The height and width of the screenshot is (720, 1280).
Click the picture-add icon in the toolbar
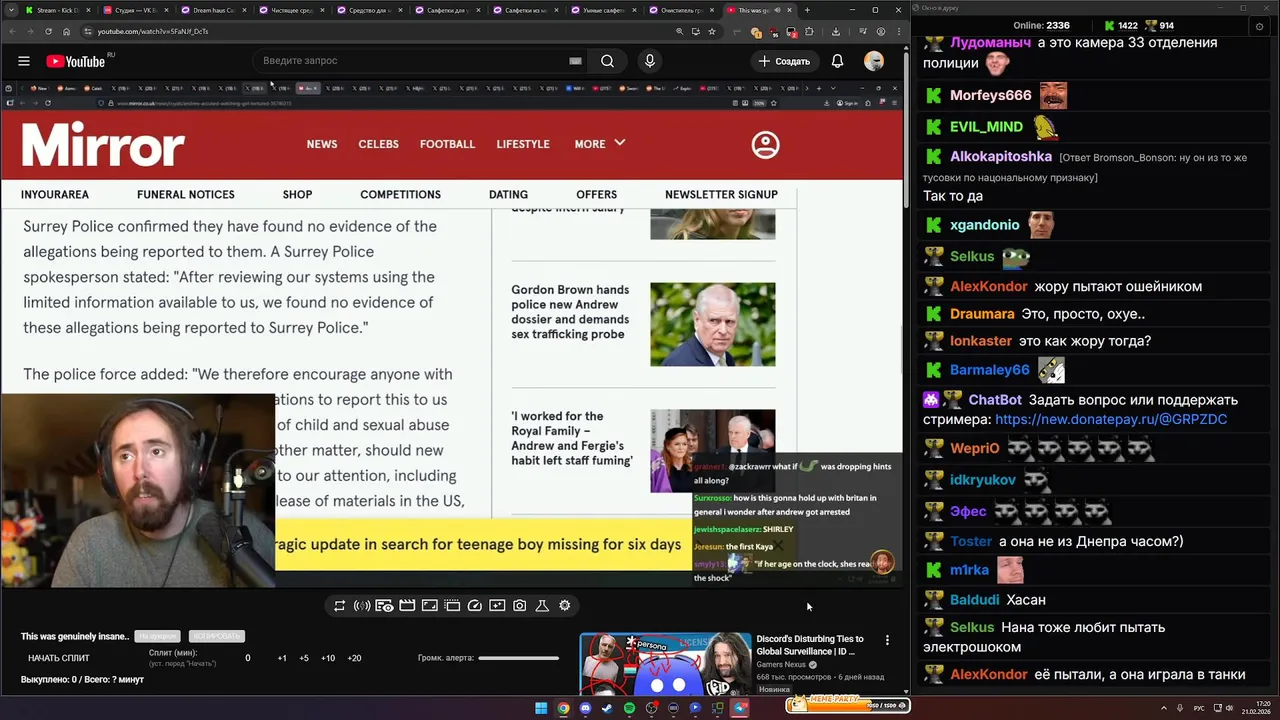click(x=497, y=606)
